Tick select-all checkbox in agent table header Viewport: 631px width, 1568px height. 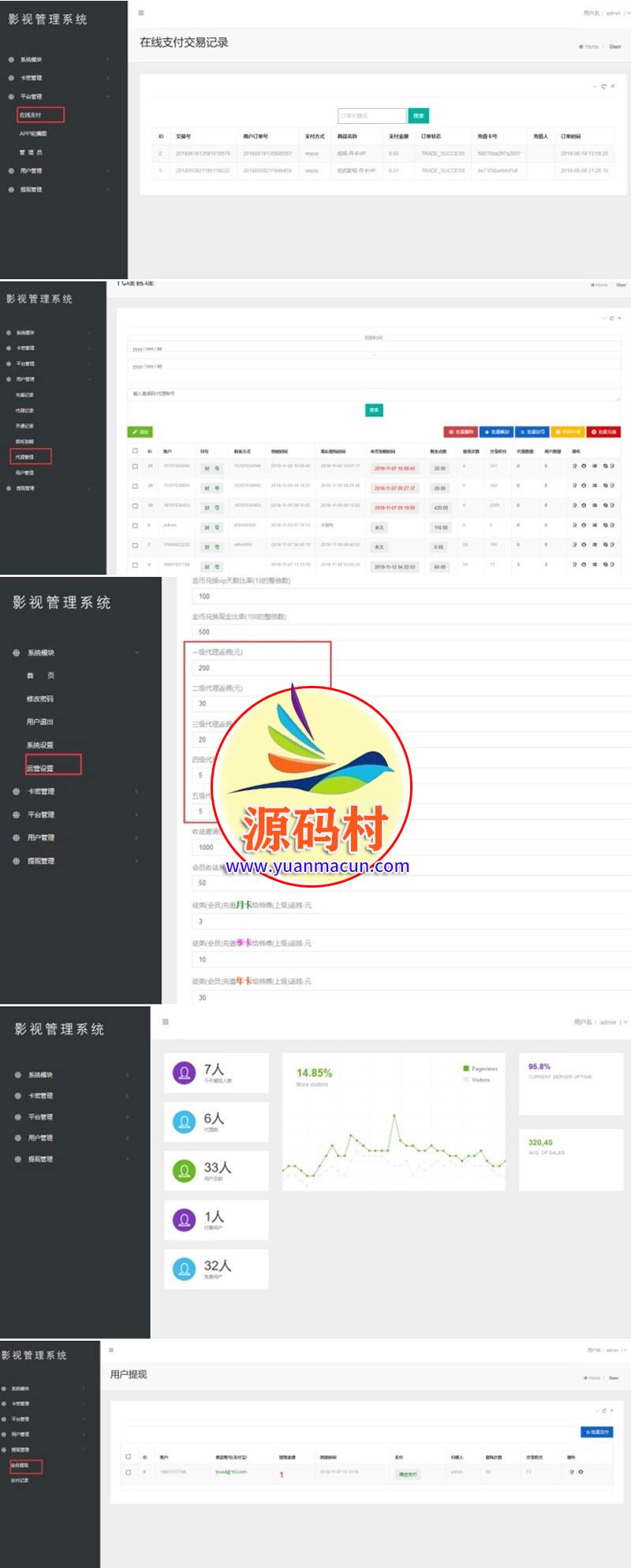[x=135, y=451]
